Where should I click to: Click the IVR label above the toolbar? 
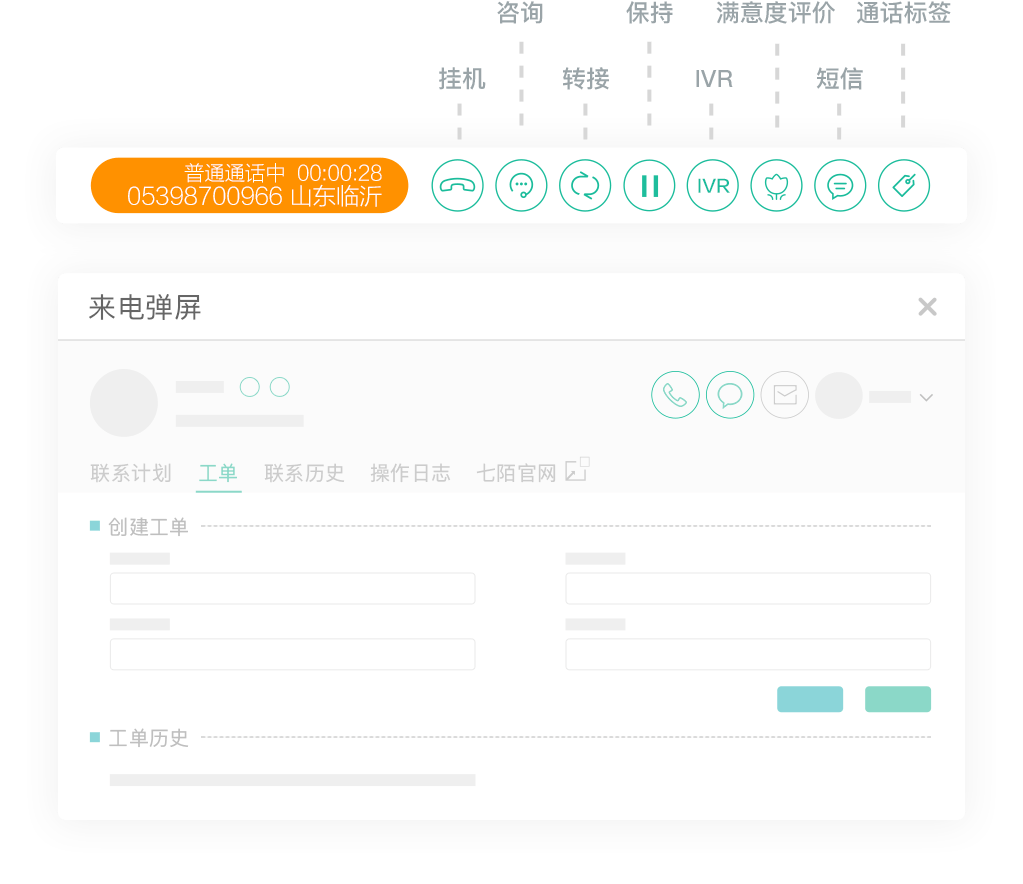tap(714, 79)
